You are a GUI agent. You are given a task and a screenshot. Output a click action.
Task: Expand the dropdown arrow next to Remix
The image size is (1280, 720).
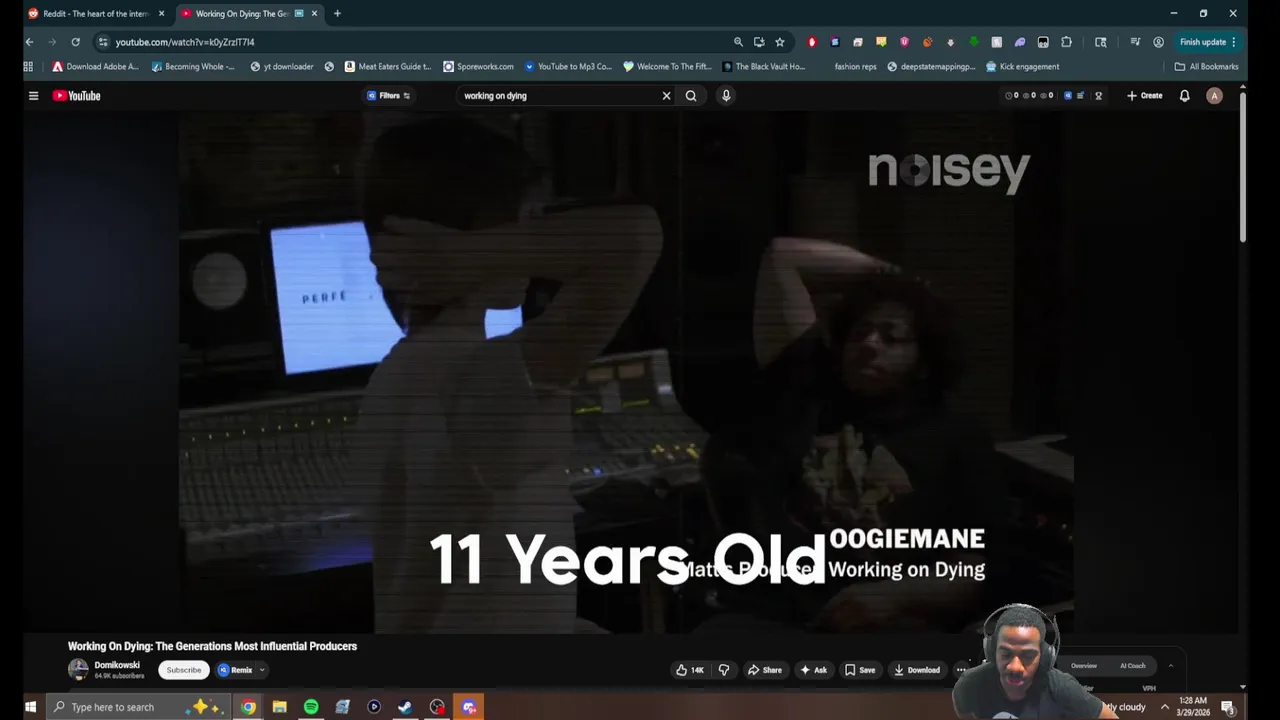pos(262,670)
